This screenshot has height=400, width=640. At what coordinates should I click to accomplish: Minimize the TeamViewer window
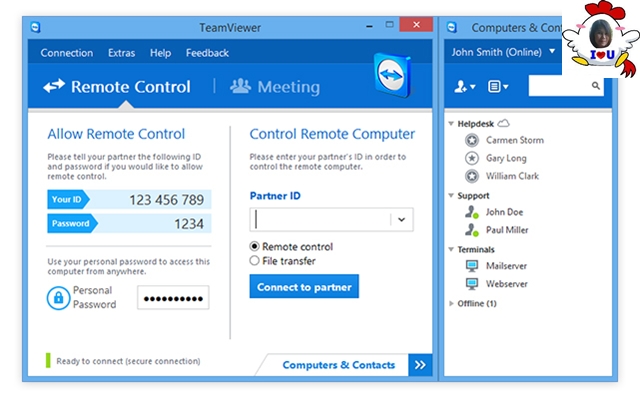(x=369, y=26)
